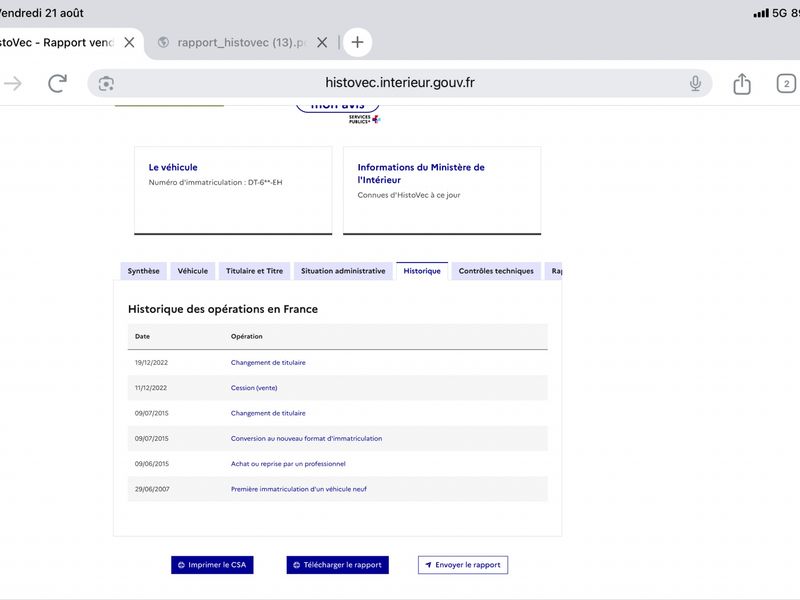
Task: Tap the camera search icon in address bar
Action: point(106,84)
